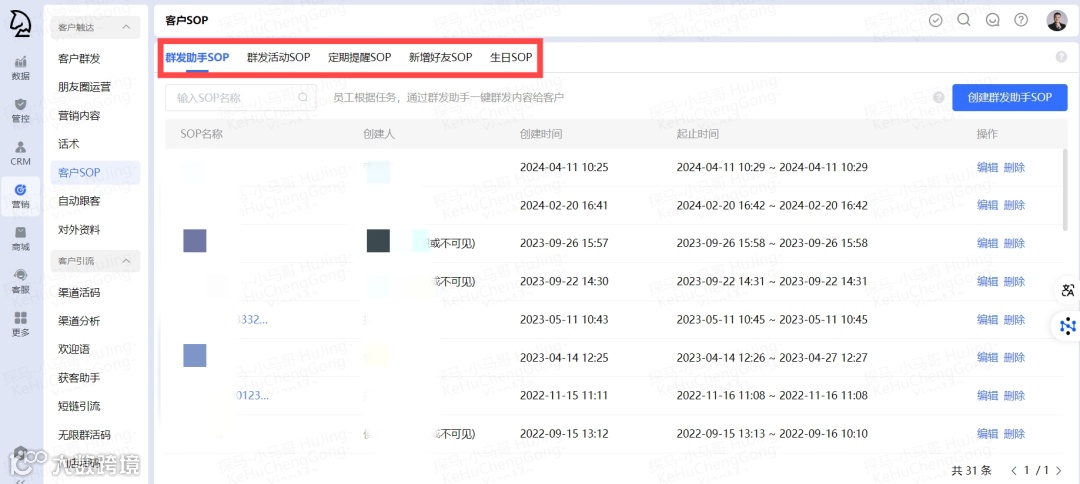Viewport: 1080px width, 484px height.
Task: Click help icon beside 创建群发助手SOP button
Action: [x=938, y=98]
